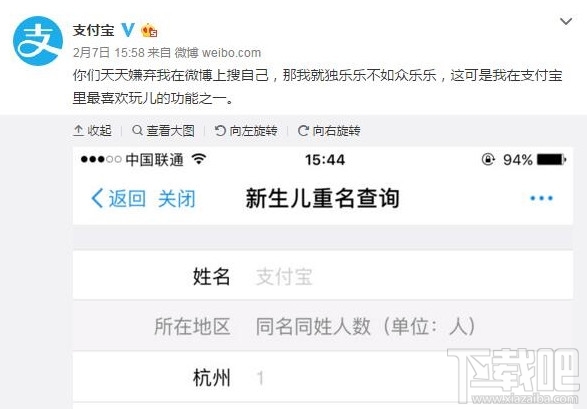Click the 支付宝 account name

(94, 30)
